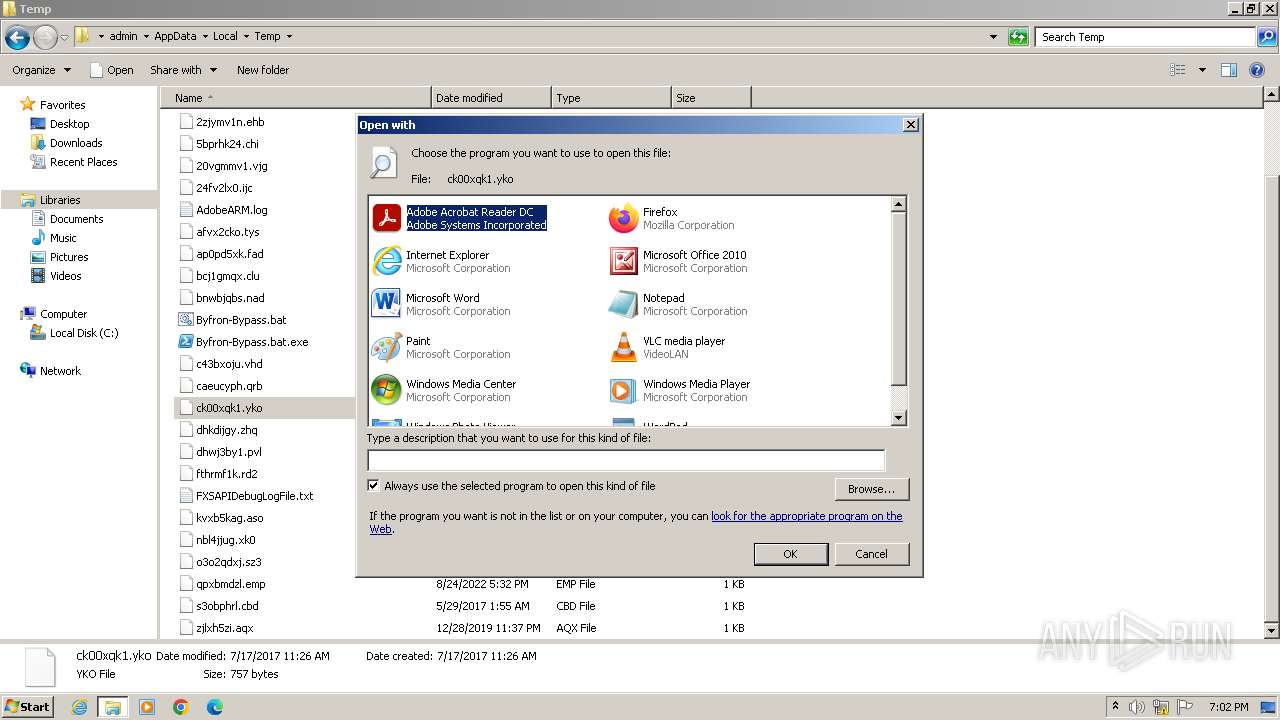
Task: Open Windows Media Player taskbar icon
Action: tap(147, 707)
